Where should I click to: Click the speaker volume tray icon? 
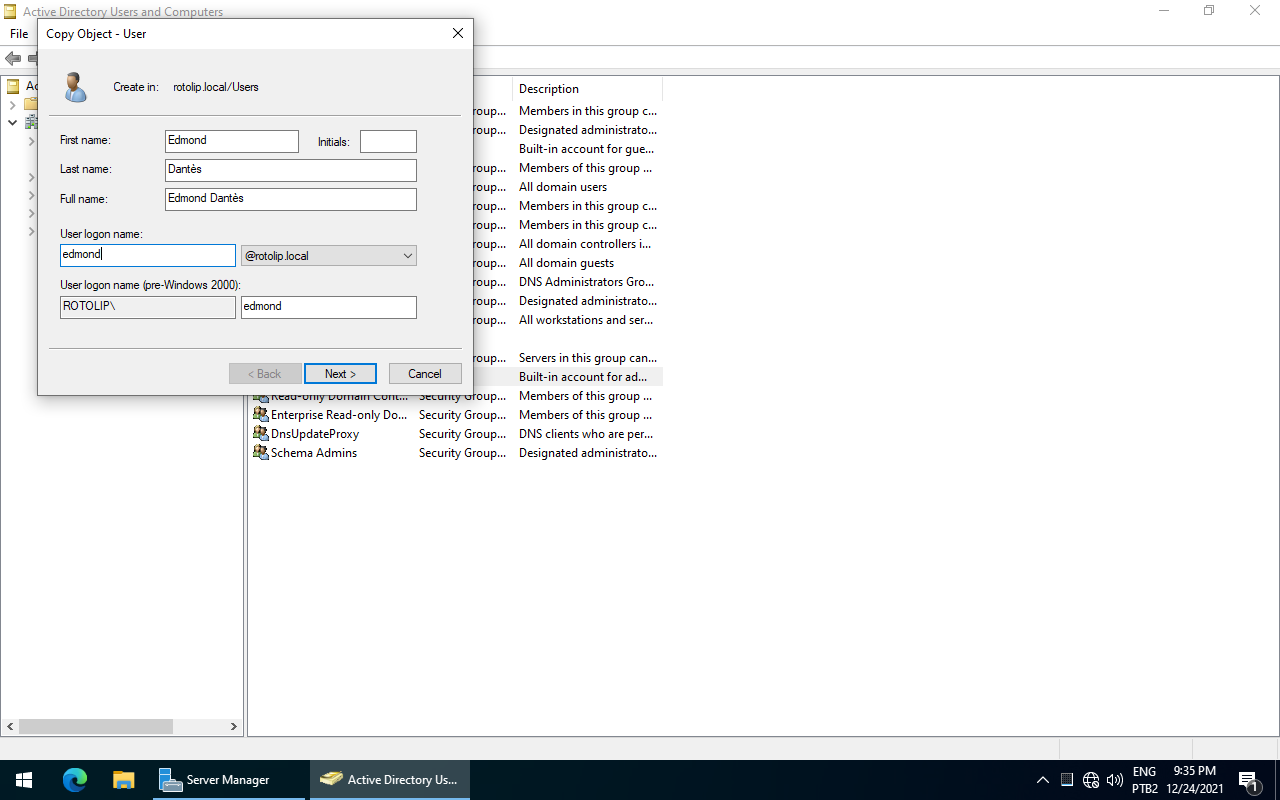point(1115,780)
